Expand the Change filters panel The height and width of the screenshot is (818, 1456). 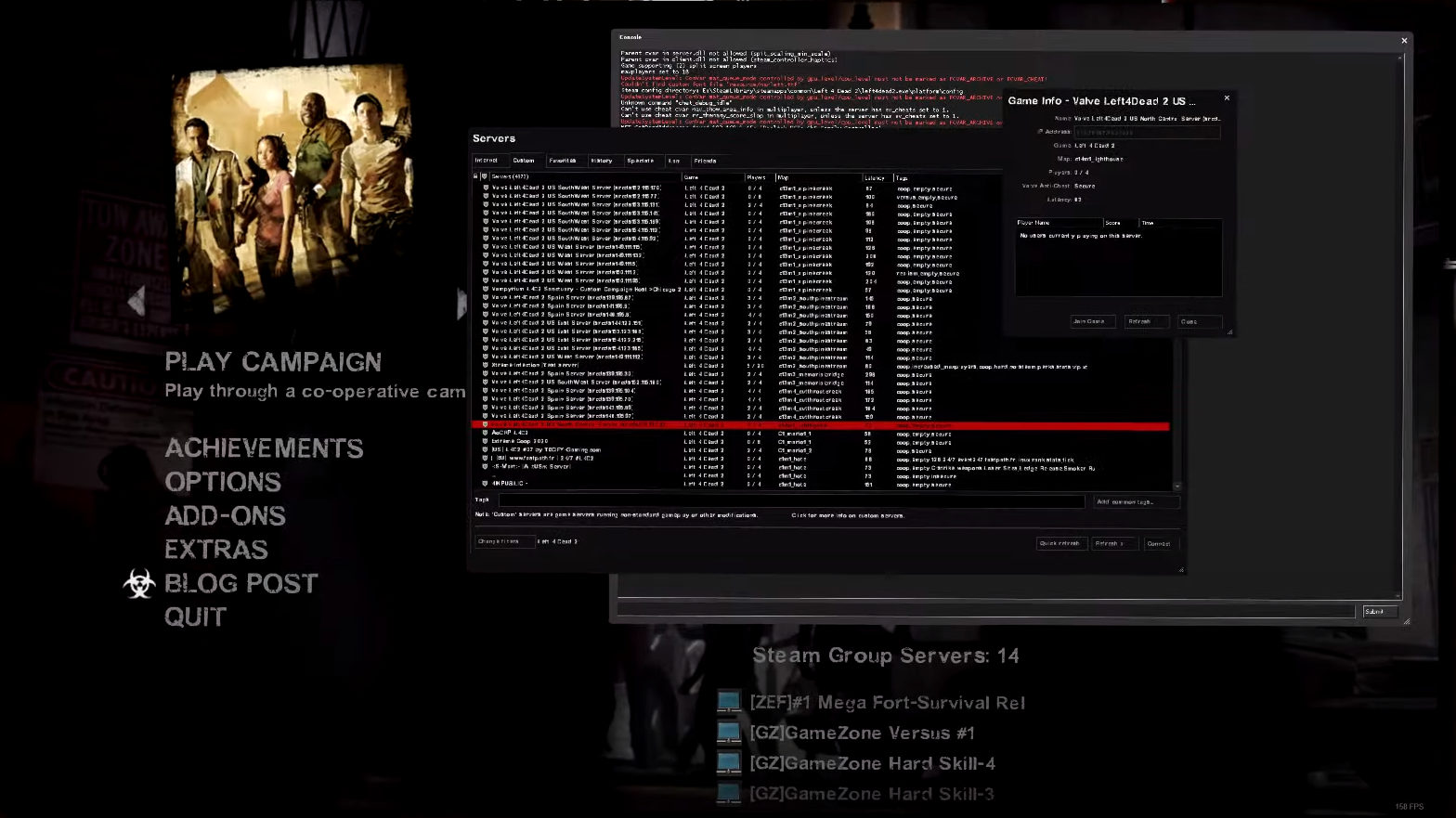tap(503, 541)
